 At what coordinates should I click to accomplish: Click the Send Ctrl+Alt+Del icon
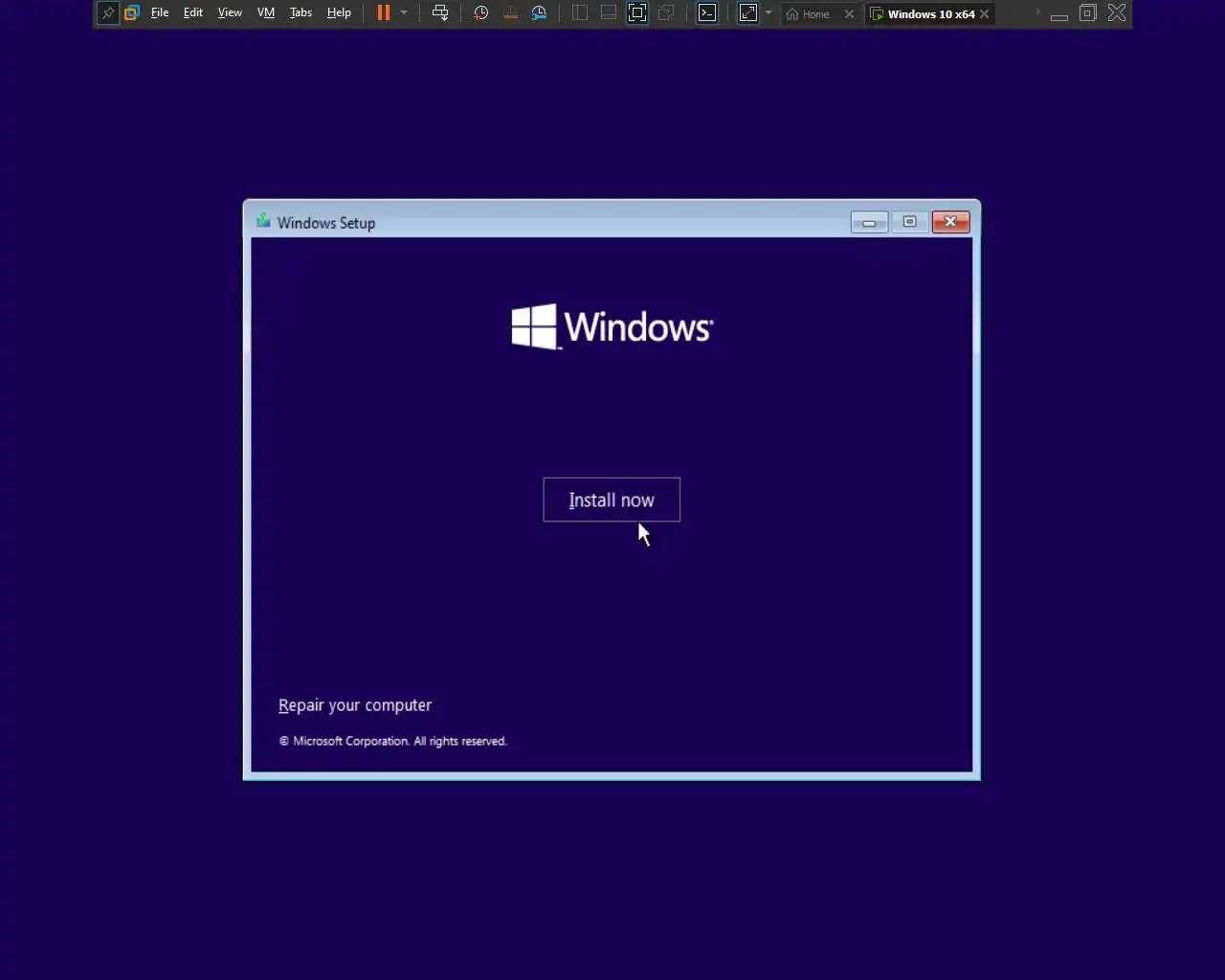pyautogui.click(x=440, y=13)
